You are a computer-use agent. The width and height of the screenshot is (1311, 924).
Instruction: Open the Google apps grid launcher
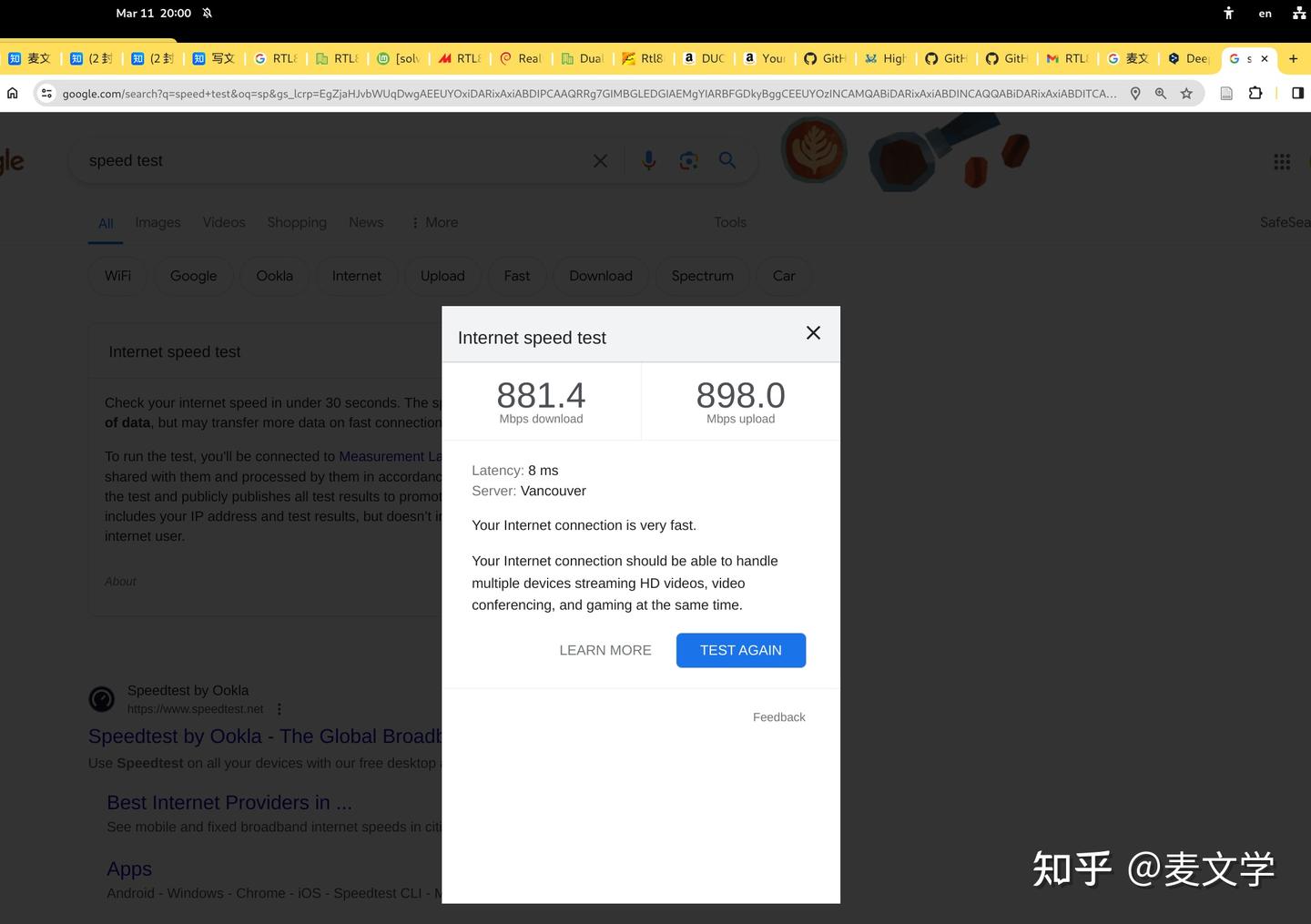(1282, 161)
